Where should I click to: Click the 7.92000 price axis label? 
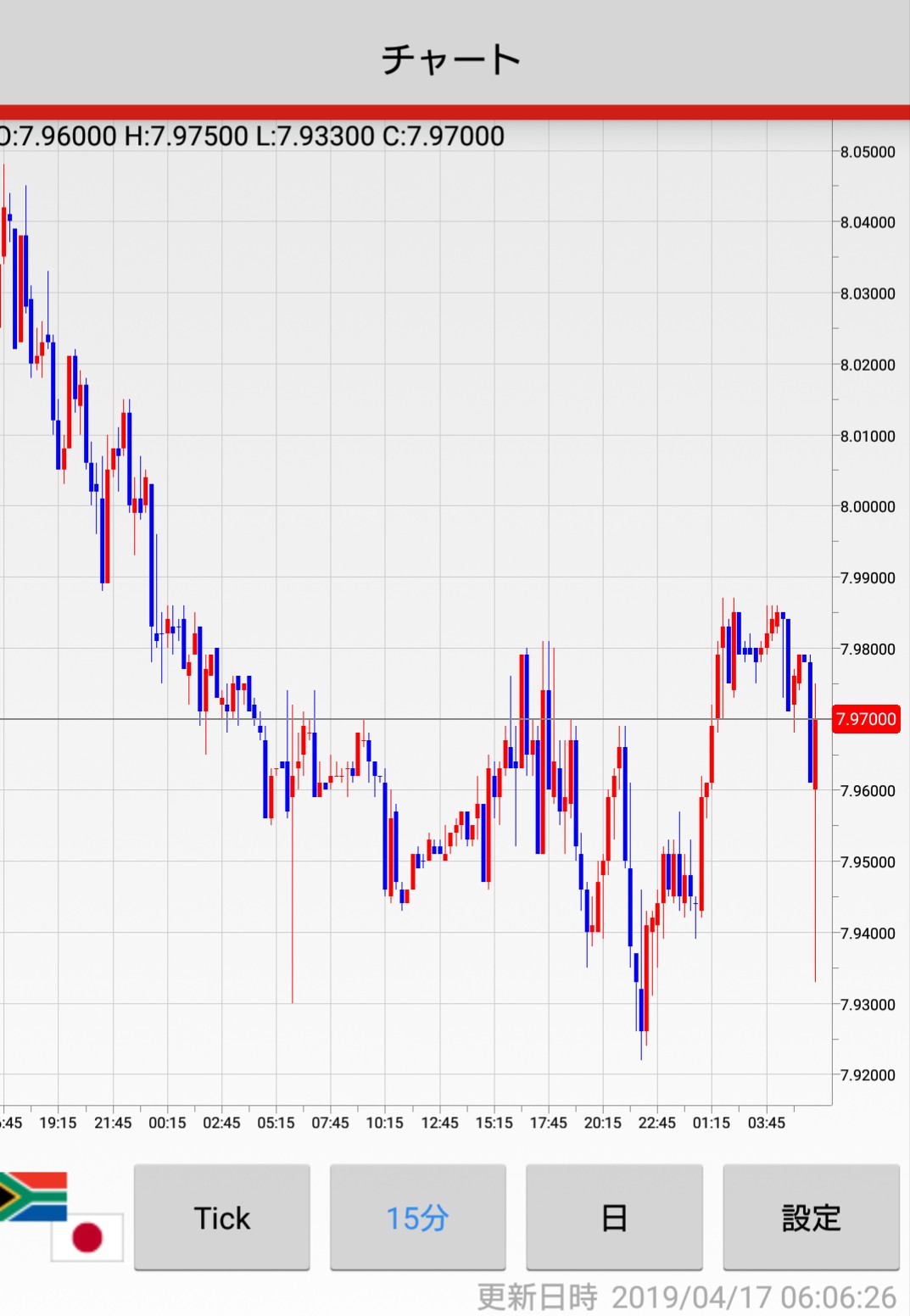click(868, 1075)
